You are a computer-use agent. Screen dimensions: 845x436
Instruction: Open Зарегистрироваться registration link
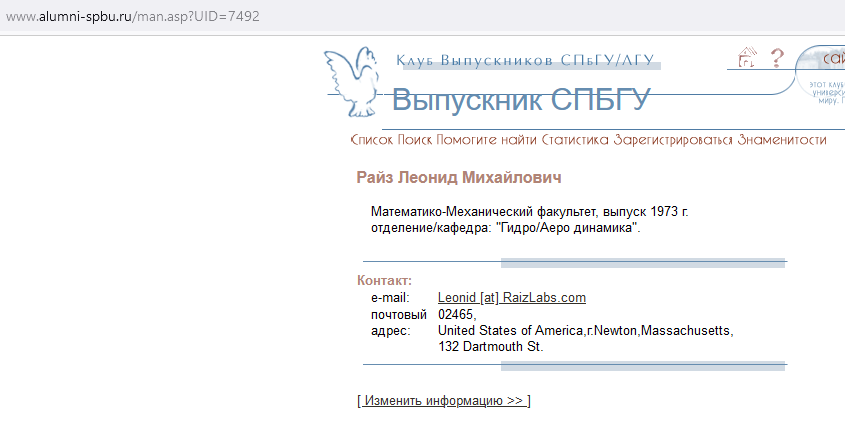pos(673,140)
